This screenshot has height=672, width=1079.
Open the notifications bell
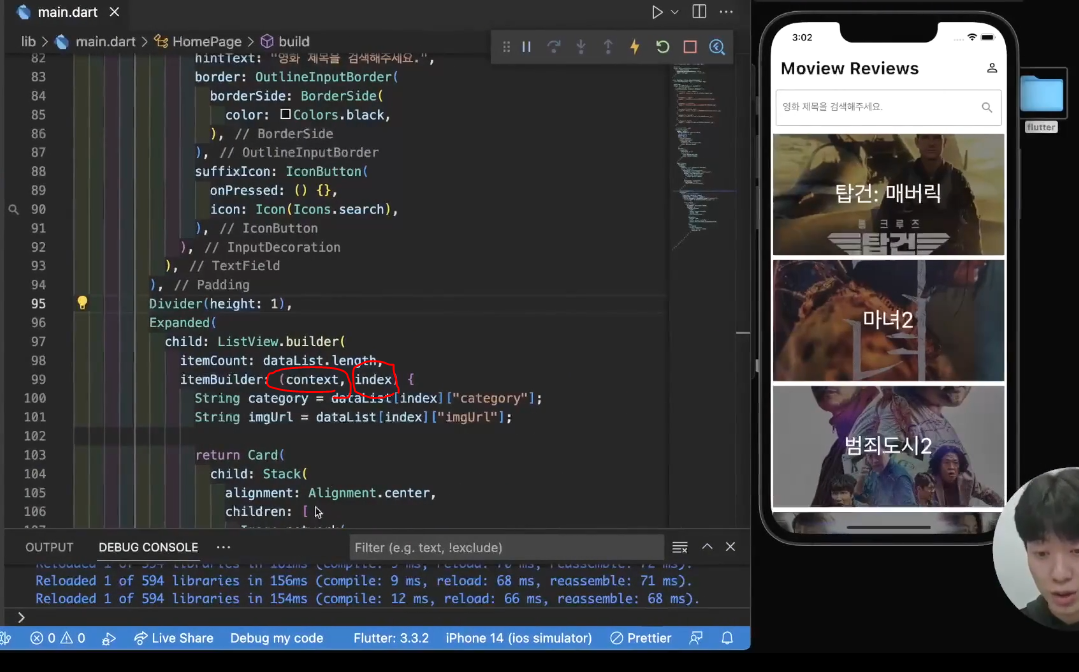(727, 638)
